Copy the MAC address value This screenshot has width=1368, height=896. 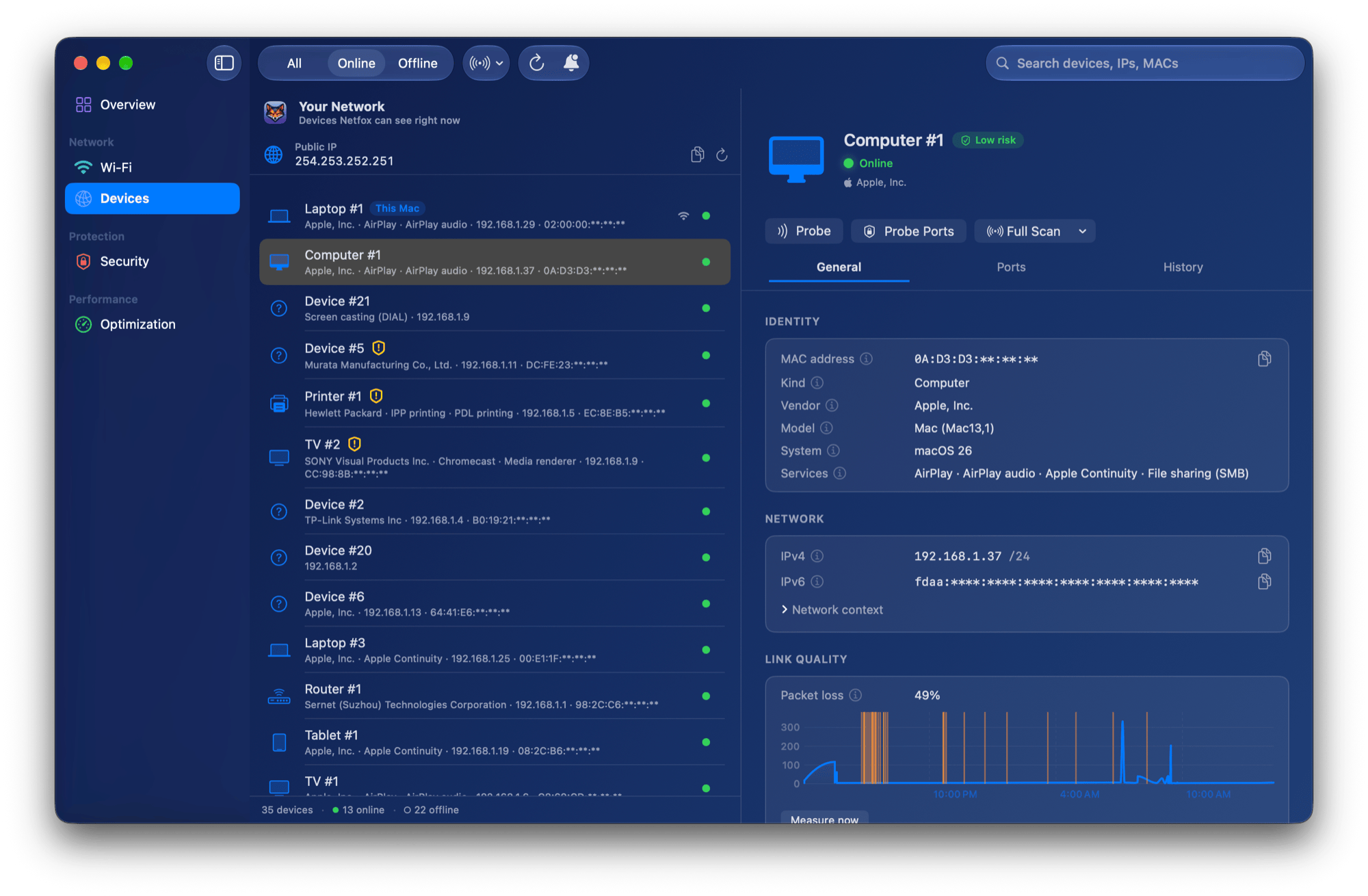click(x=1264, y=359)
